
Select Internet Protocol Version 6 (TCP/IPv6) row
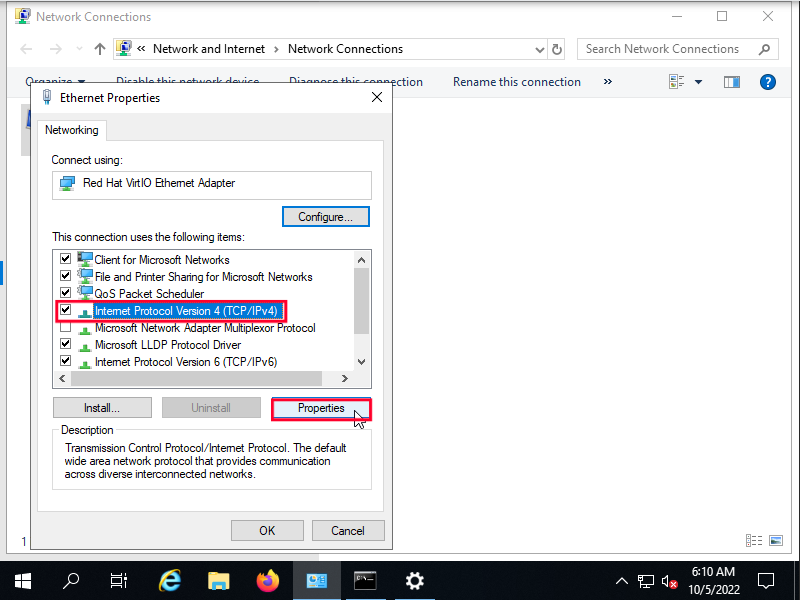click(186, 362)
